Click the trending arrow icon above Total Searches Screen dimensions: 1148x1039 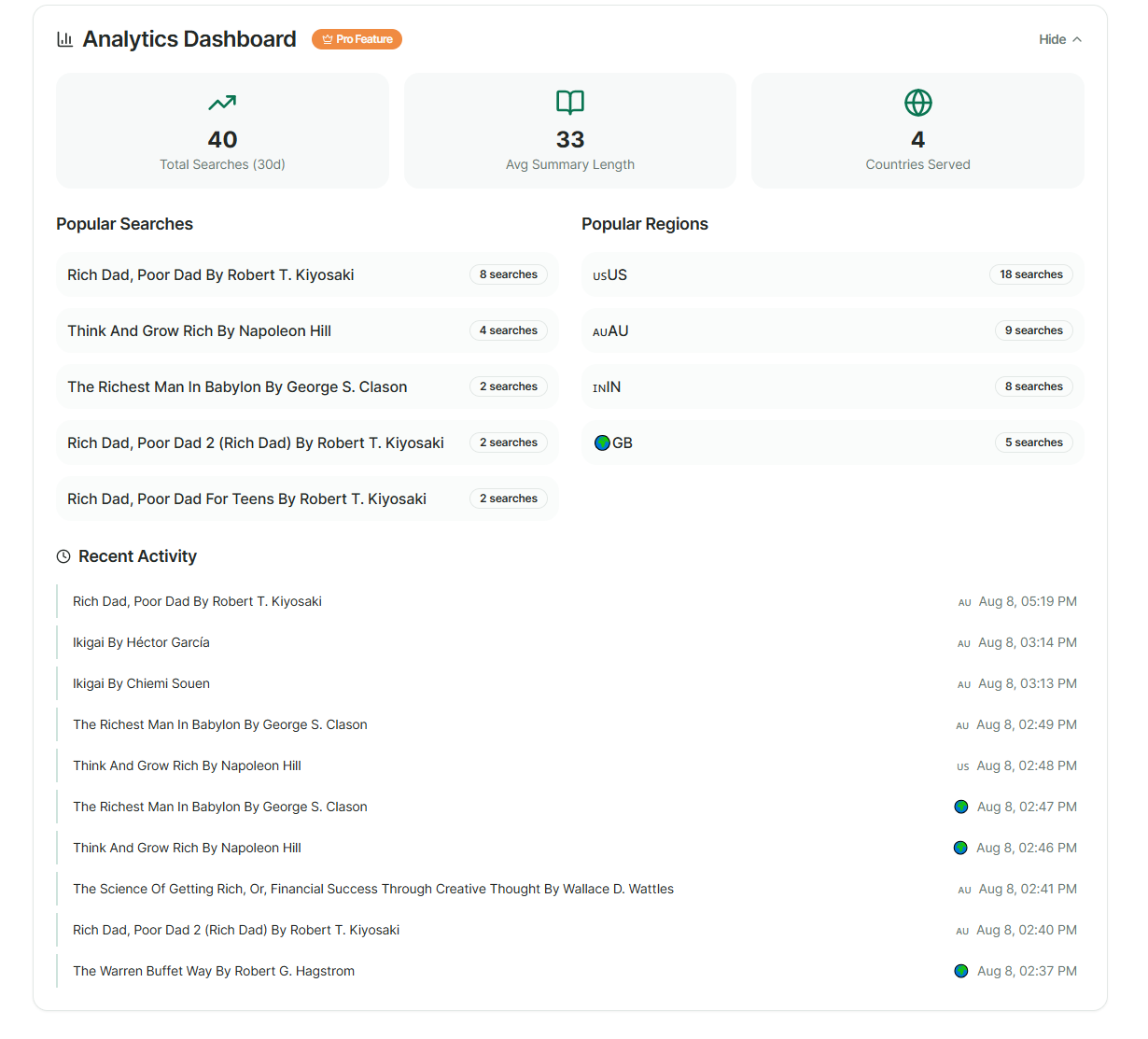click(222, 102)
